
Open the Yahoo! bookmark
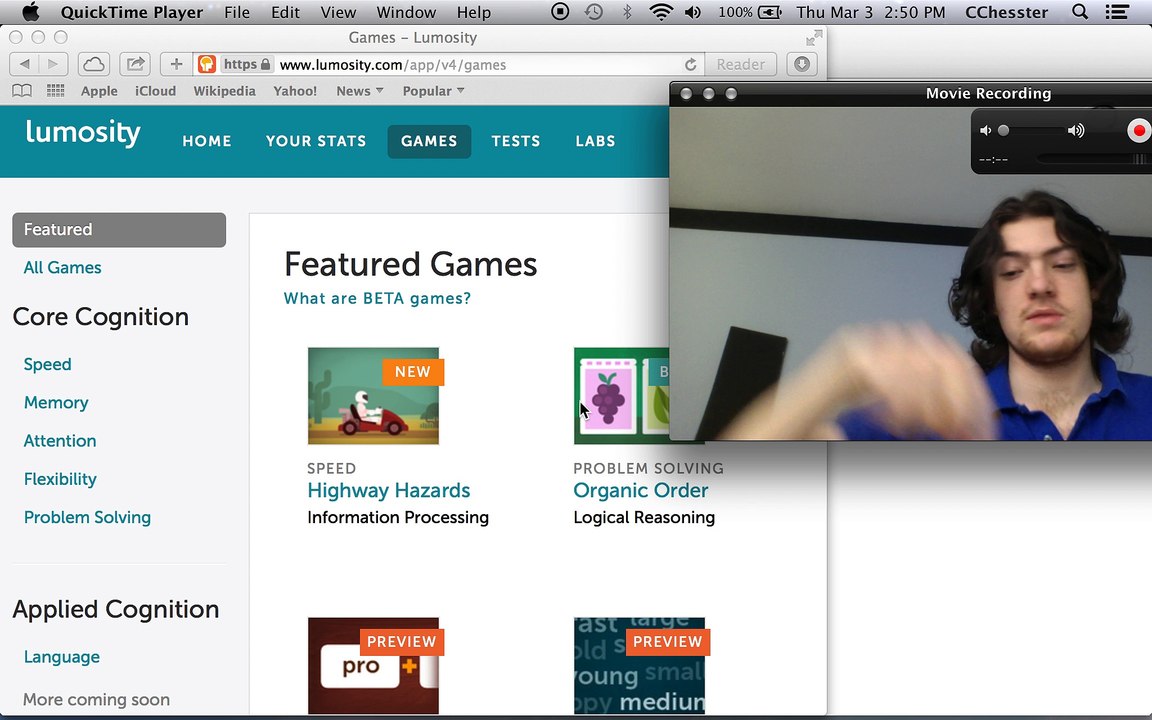tap(295, 91)
